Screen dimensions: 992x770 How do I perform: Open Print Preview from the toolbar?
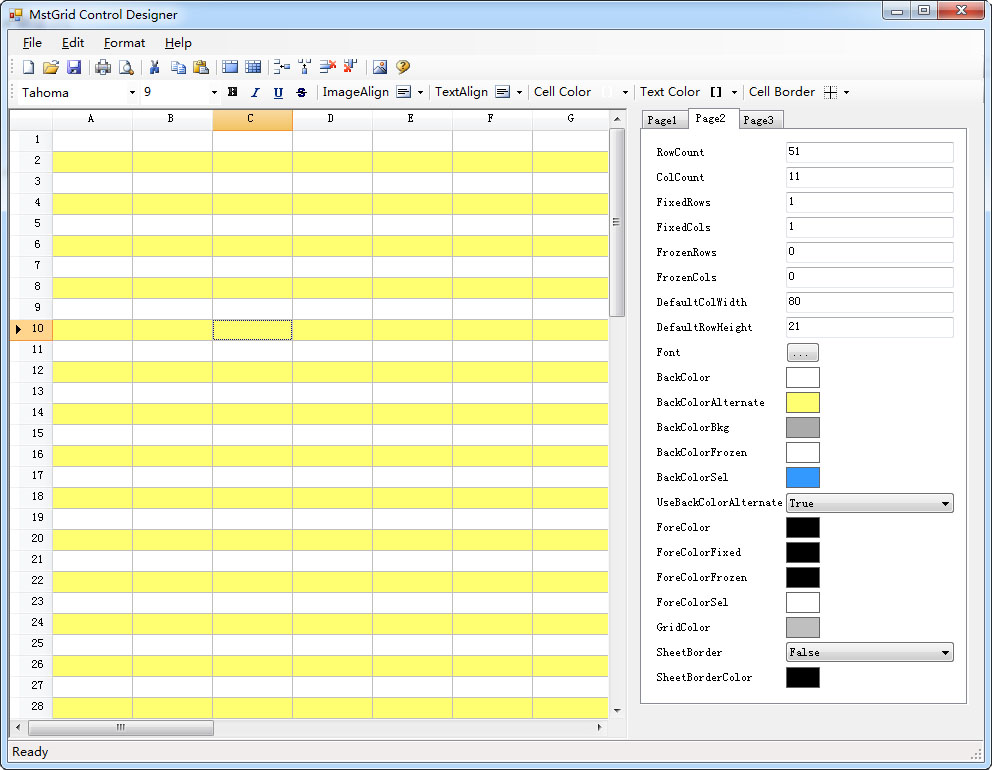click(126, 67)
